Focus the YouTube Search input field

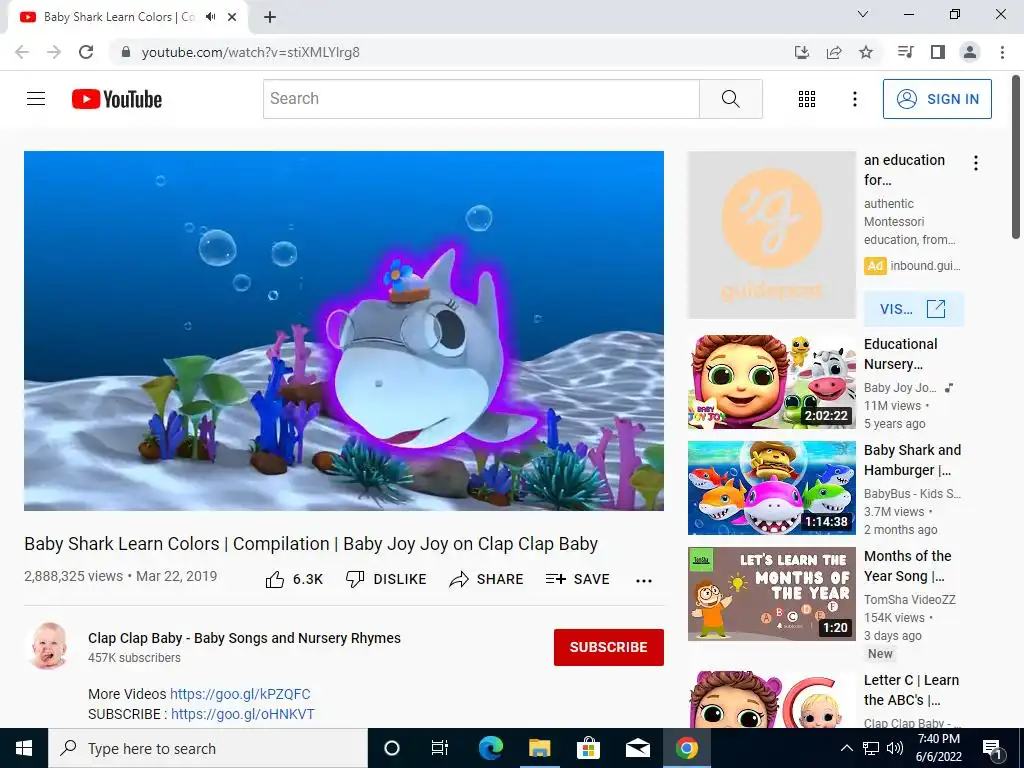[x=481, y=99]
